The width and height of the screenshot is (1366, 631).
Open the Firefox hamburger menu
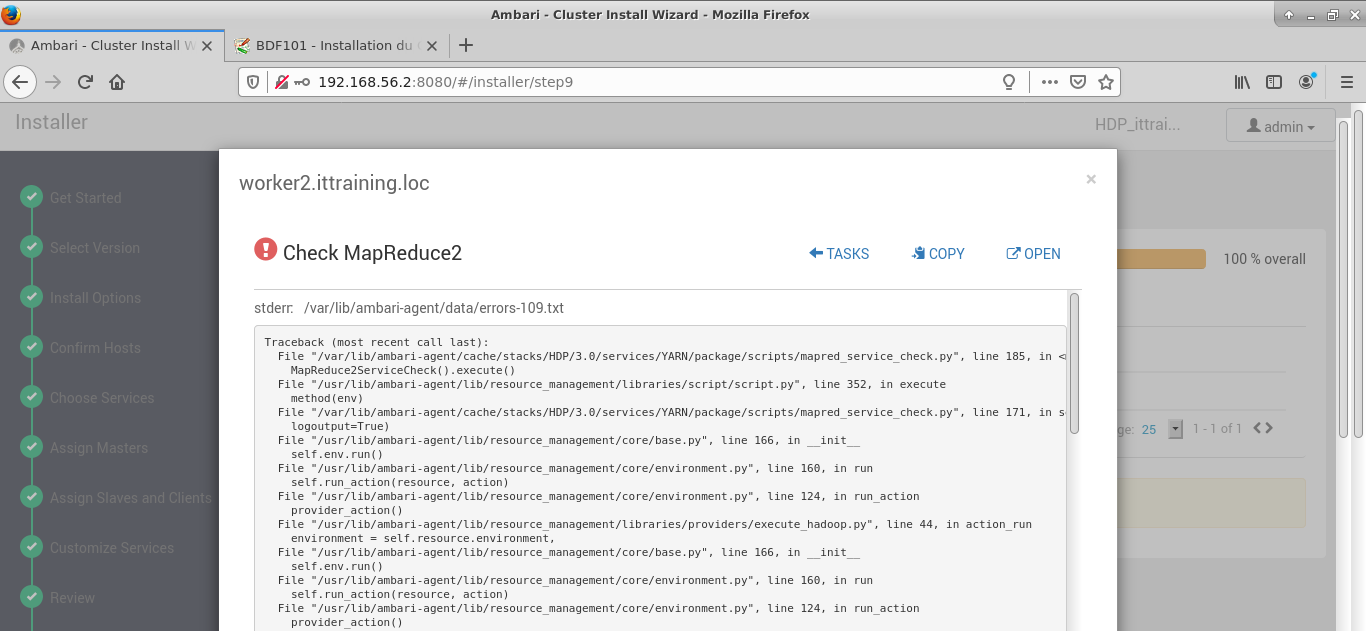pyautogui.click(x=1345, y=82)
